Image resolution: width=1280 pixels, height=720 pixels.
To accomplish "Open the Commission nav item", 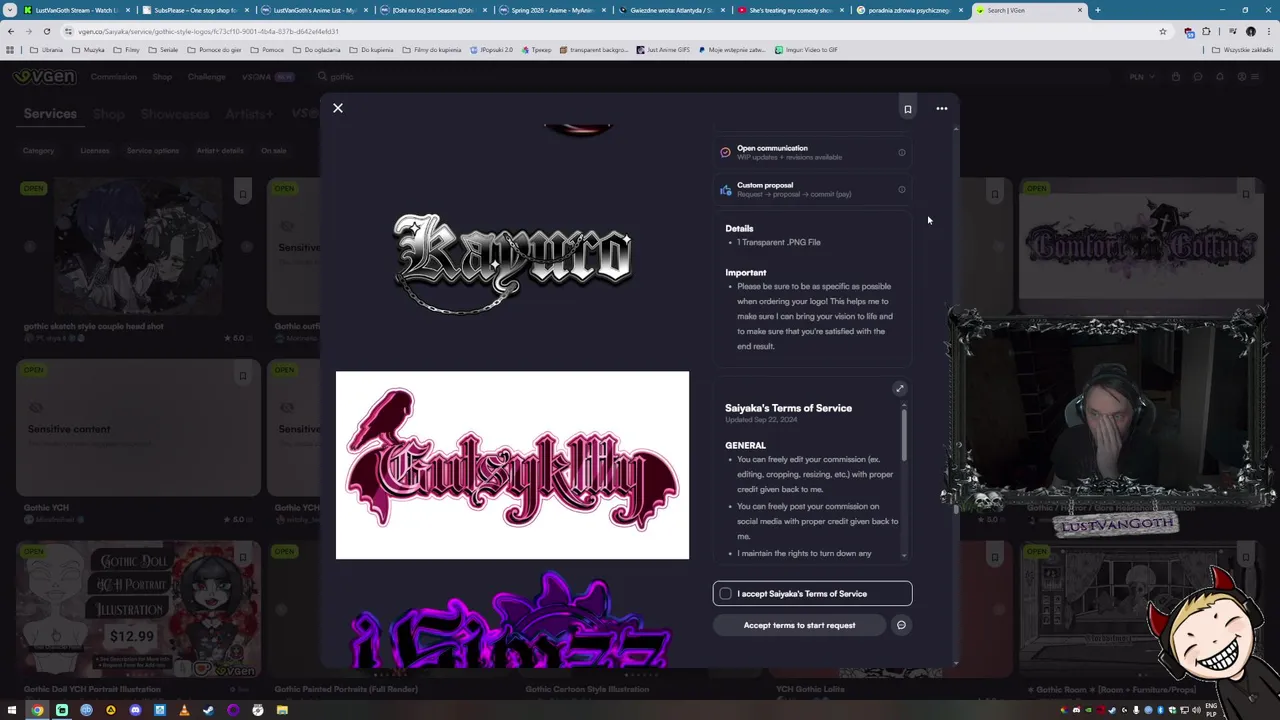I will 113,77.
